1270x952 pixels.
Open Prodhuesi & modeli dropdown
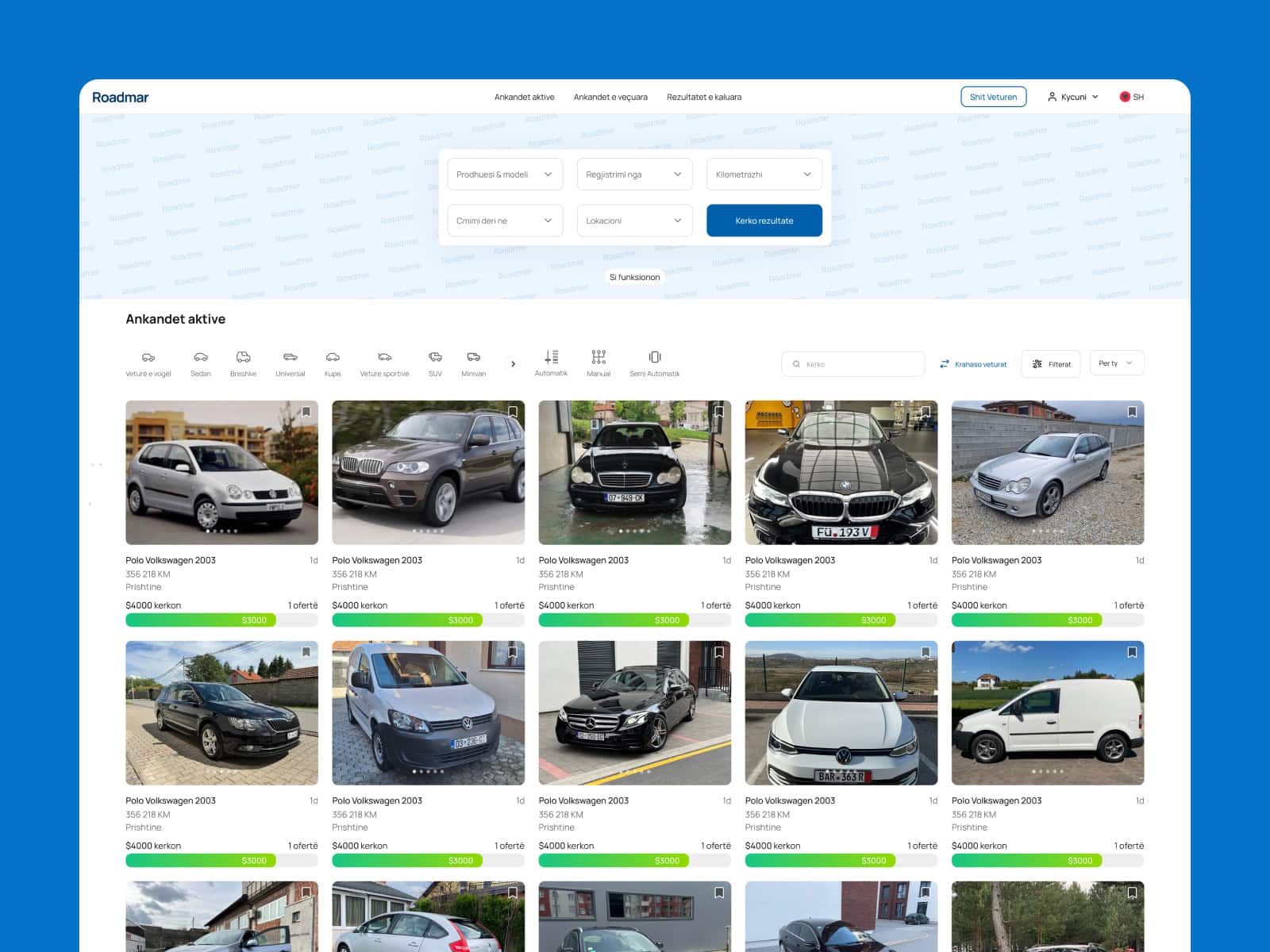[x=505, y=175]
